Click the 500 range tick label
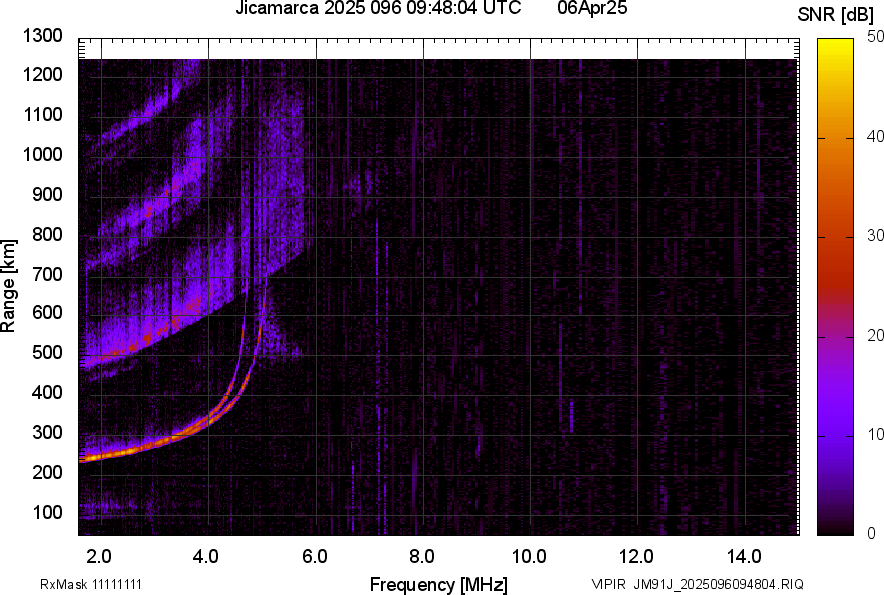The width and height of the screenshot is (884, 595). pyautogui.click(x=47, y=352)
